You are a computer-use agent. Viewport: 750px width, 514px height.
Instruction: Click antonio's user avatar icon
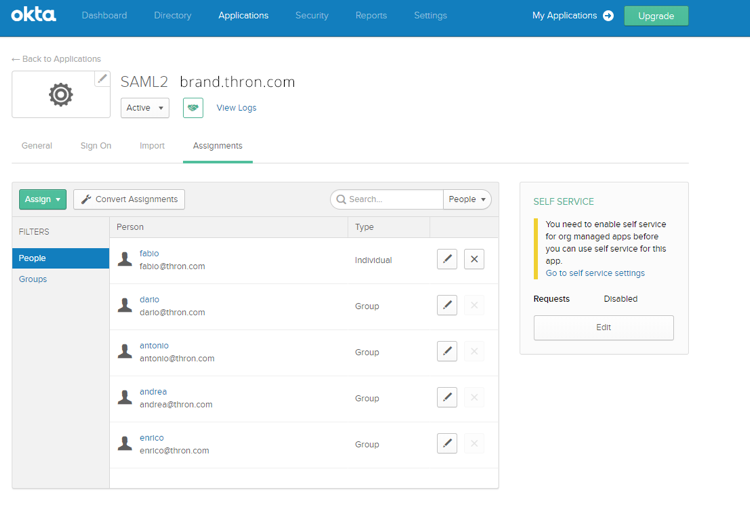[x=125, y=351]
